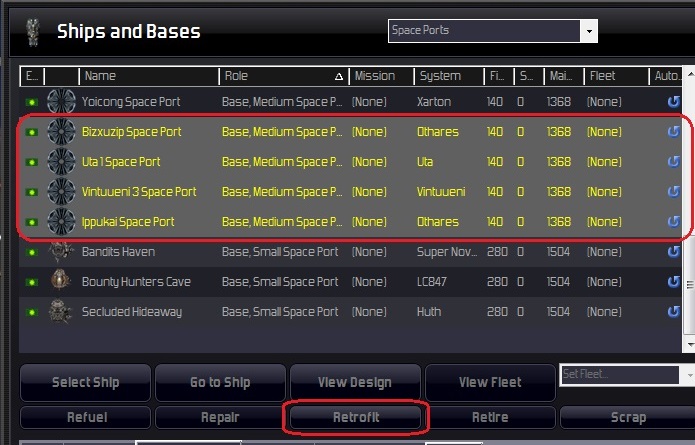Retrofit the selected space ports
Image resolution: width=695 pixels, height=445 pixels.
tap(355, 418)
